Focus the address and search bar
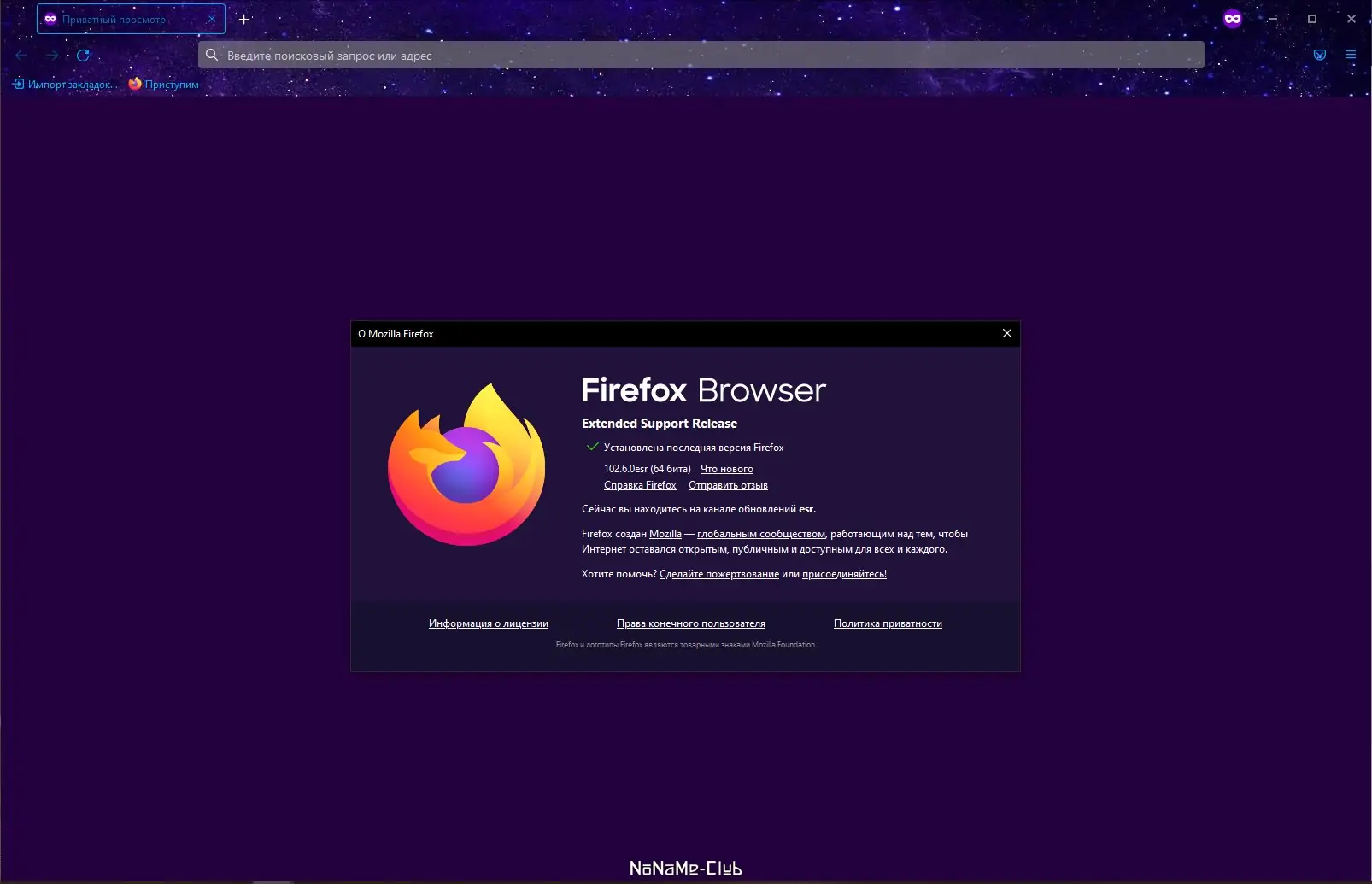 click(x=701, y=55)
